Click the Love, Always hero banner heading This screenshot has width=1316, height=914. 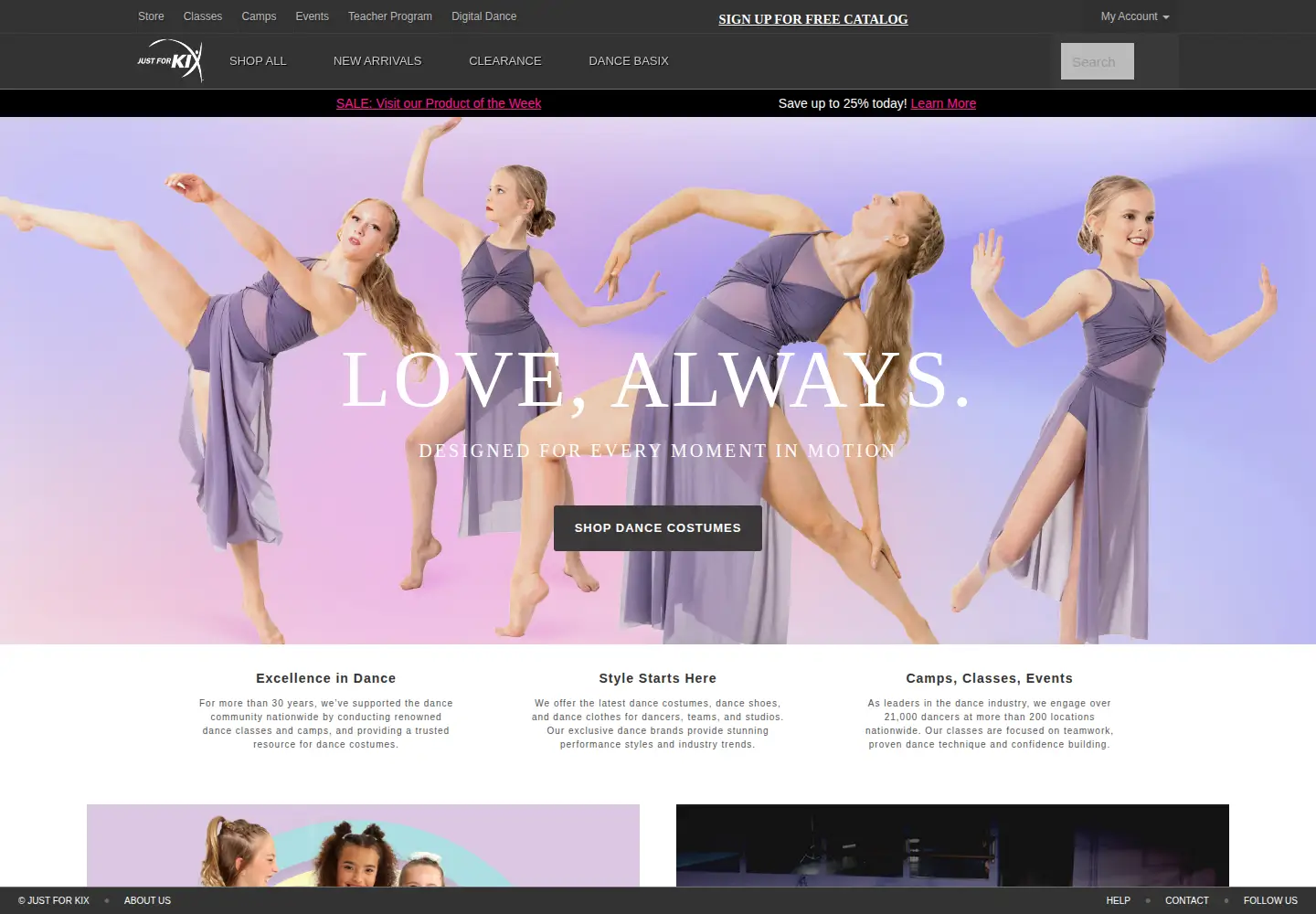[x=656, y=380]
